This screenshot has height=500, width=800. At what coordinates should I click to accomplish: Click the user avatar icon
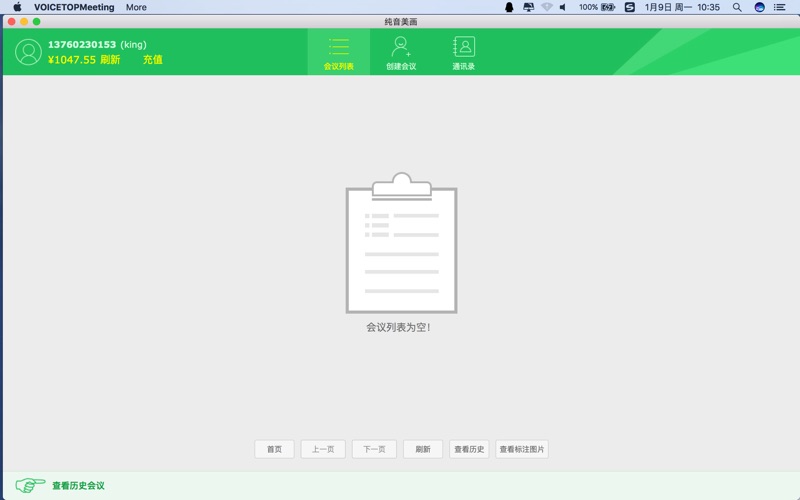tap(29, 52)
